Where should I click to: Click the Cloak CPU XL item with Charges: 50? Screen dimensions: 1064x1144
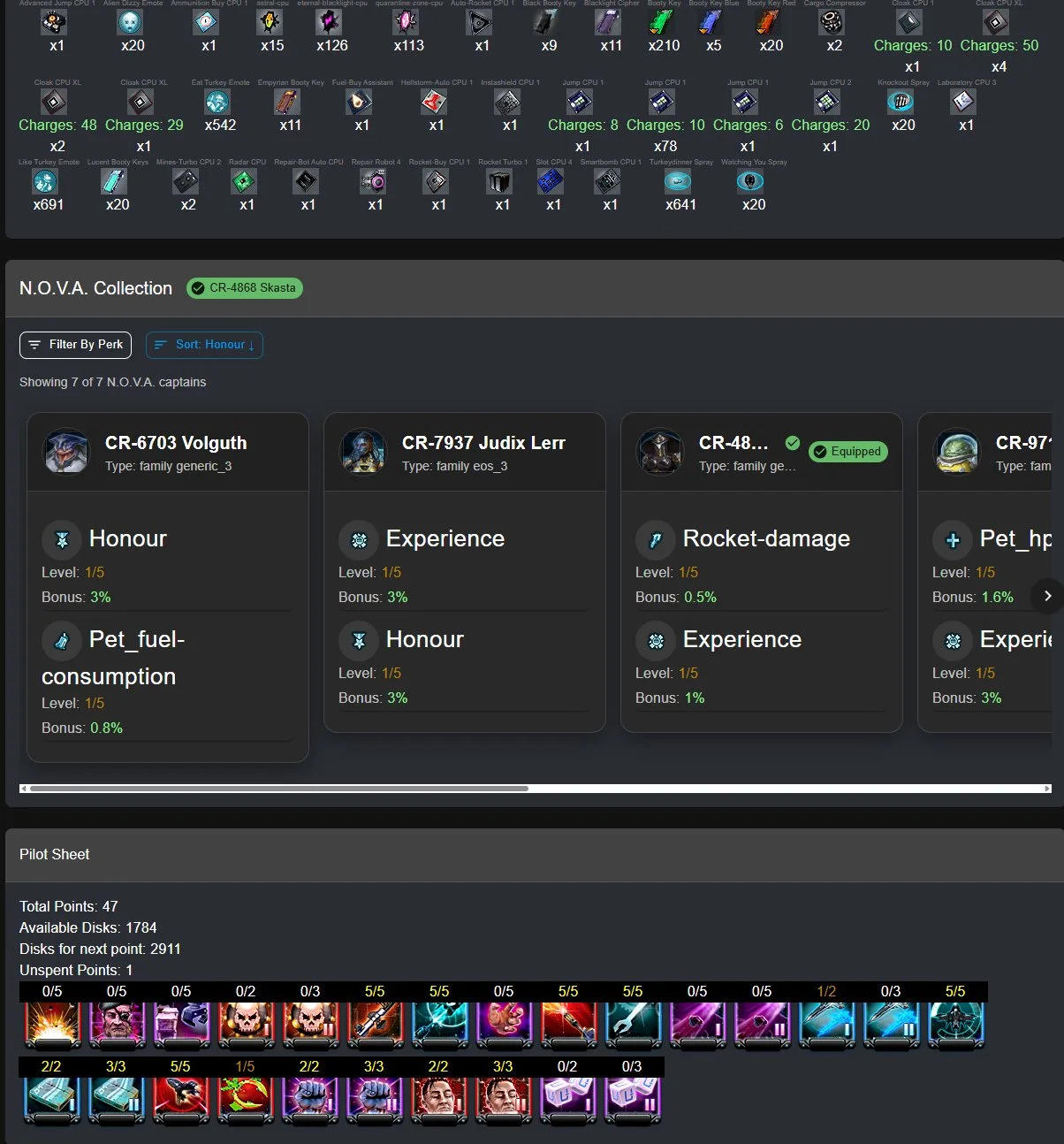click(x=996, y=22)
